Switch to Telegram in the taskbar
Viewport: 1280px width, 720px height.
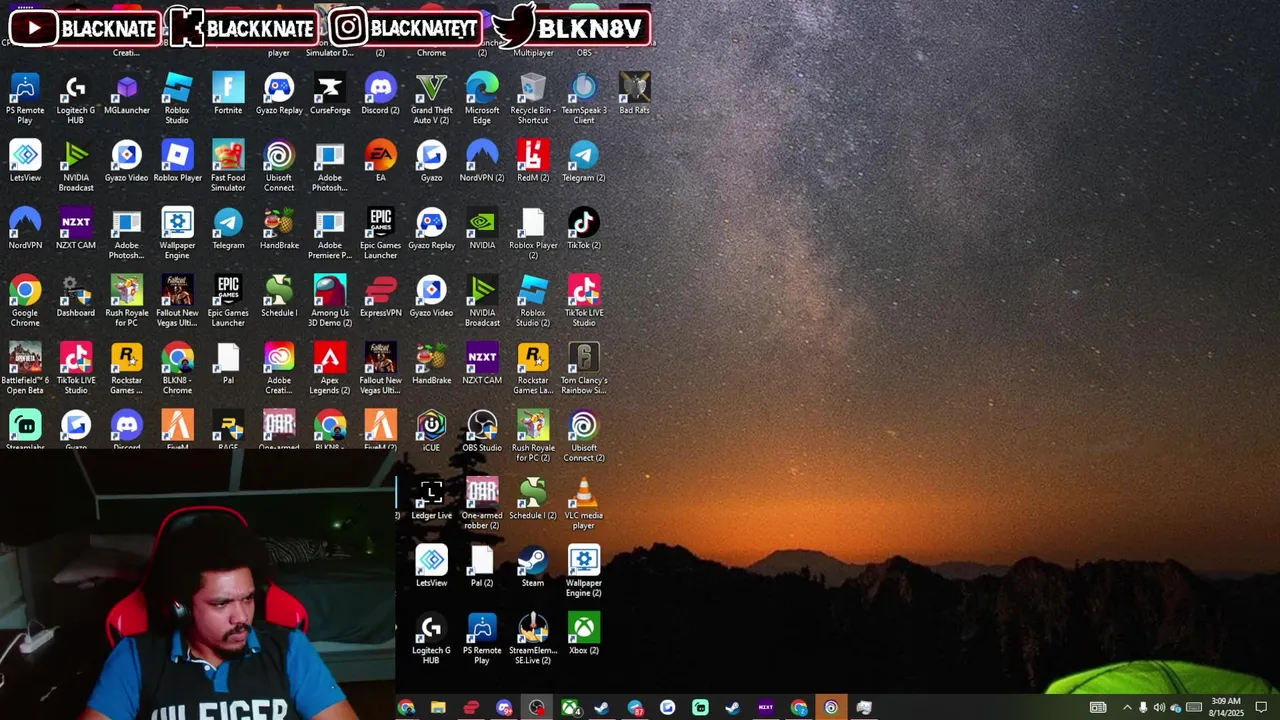635,708
